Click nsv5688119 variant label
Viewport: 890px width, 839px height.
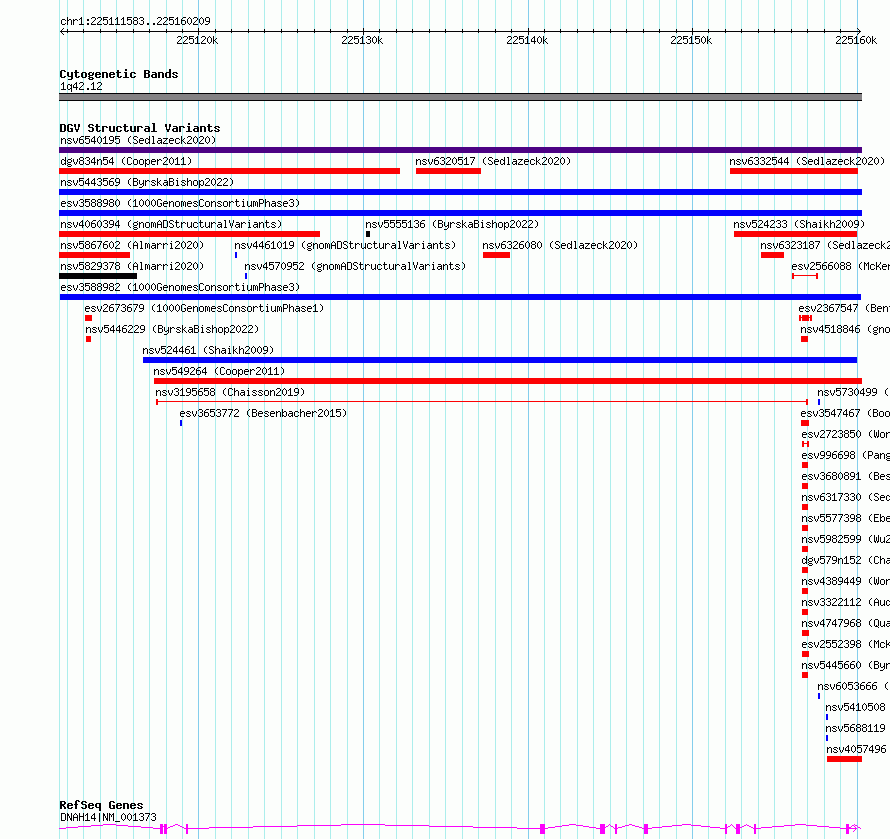[855, 728]
